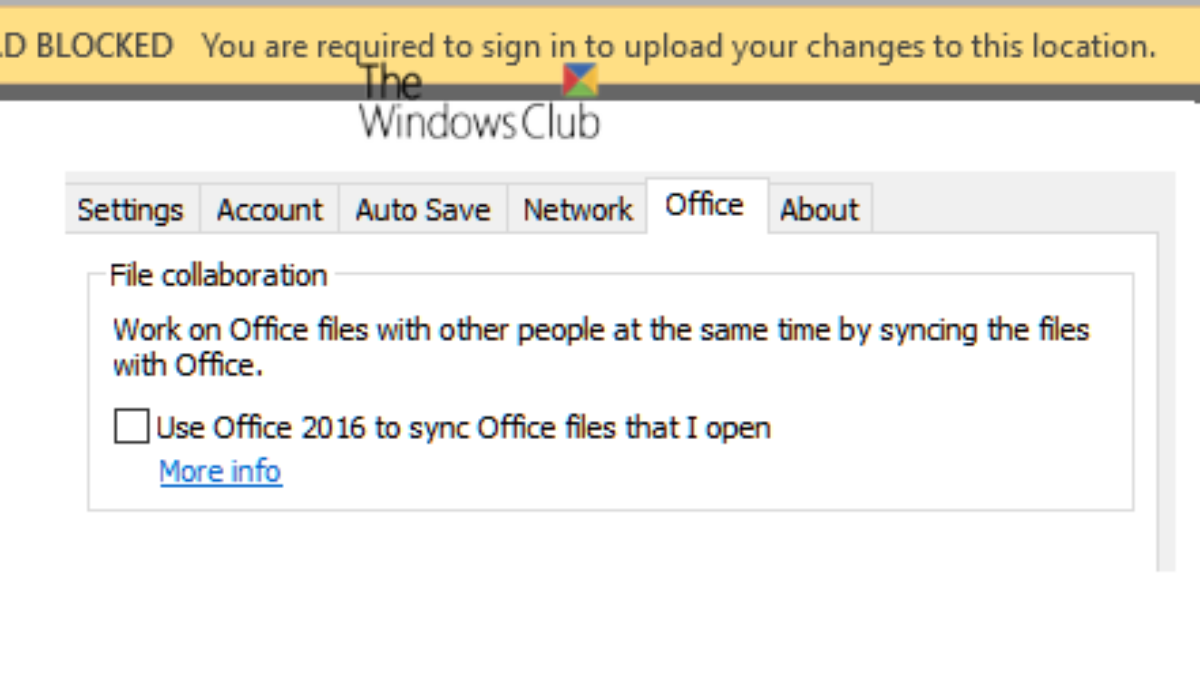This screenshot has height=675, width=1200.
Task: Click the word 'The' in the watermark
Action: 392,82
